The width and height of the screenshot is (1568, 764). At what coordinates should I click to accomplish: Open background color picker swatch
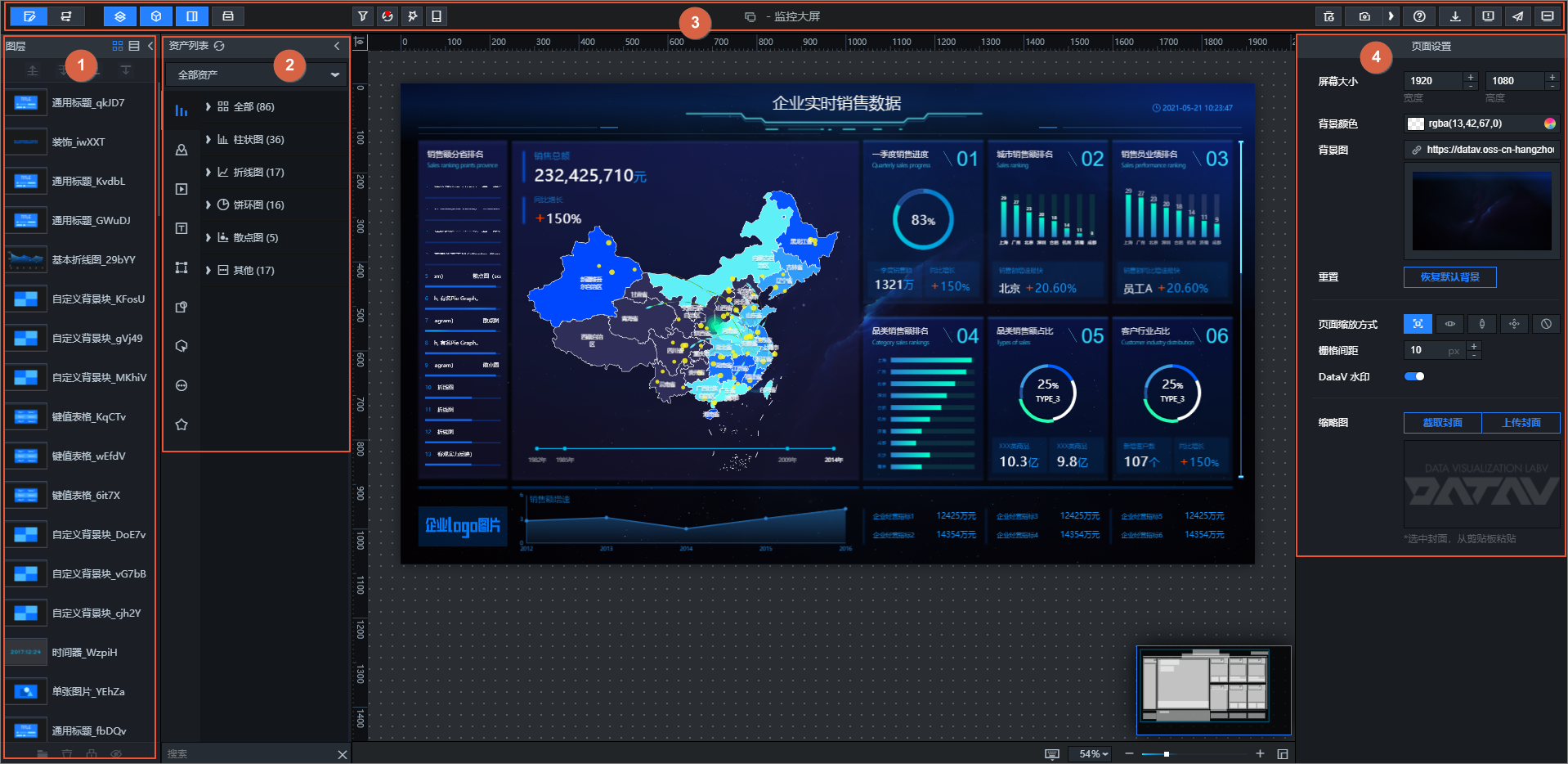point(1549,124)
